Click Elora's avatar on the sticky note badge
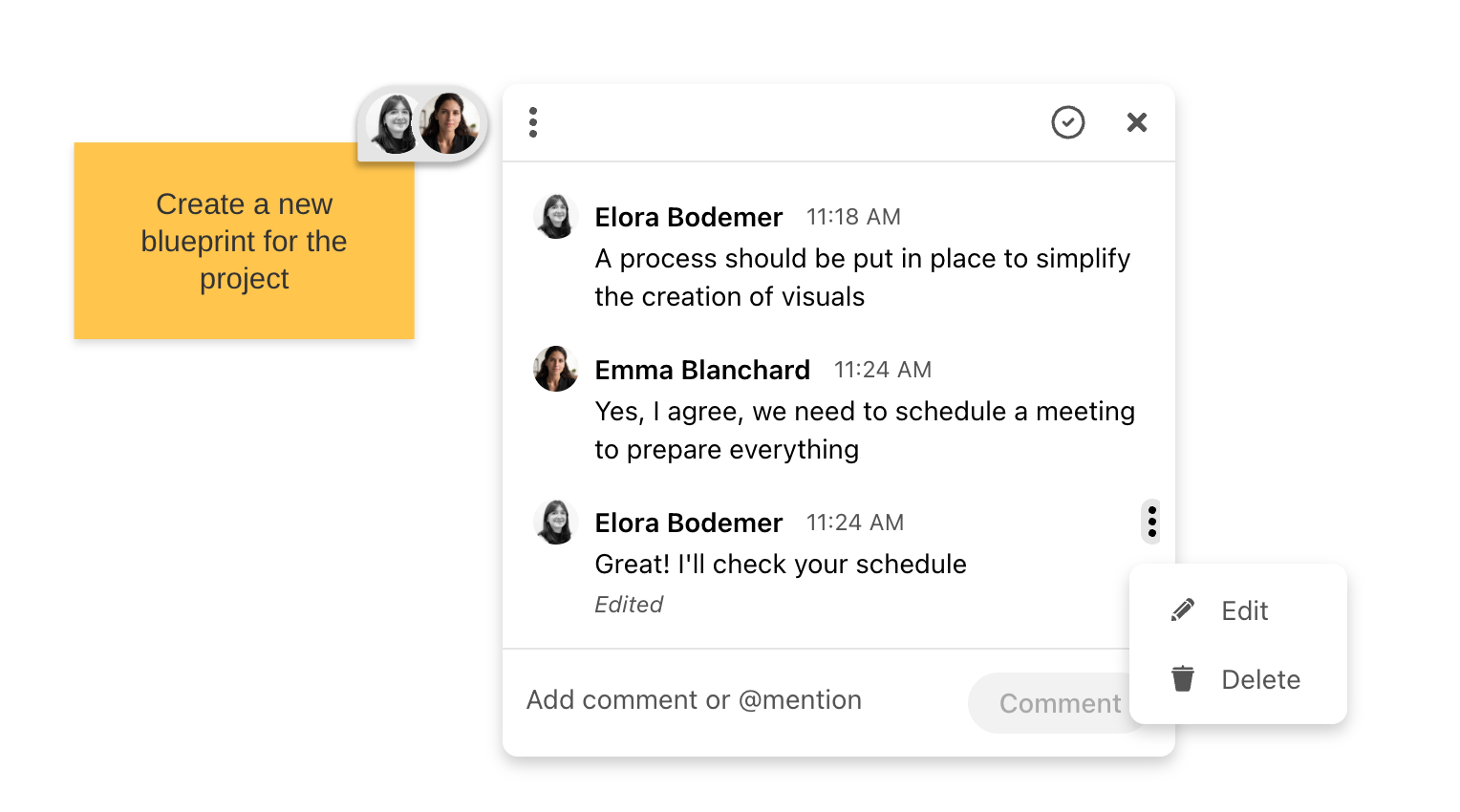This screenshot has height=812, width=1460. coord(394,124)
